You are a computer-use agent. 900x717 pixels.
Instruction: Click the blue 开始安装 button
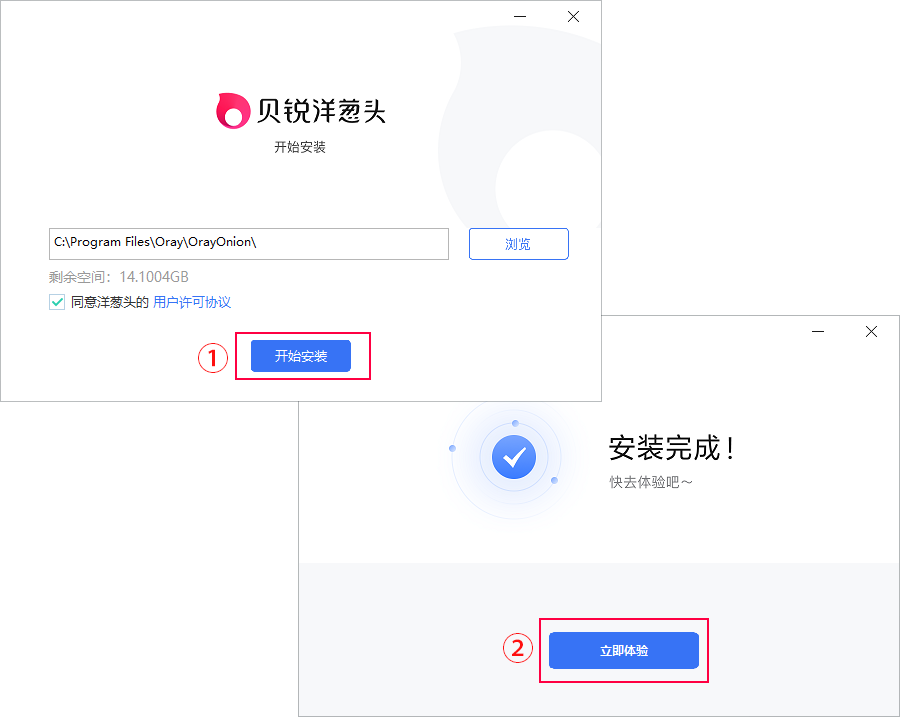point(301,356)
